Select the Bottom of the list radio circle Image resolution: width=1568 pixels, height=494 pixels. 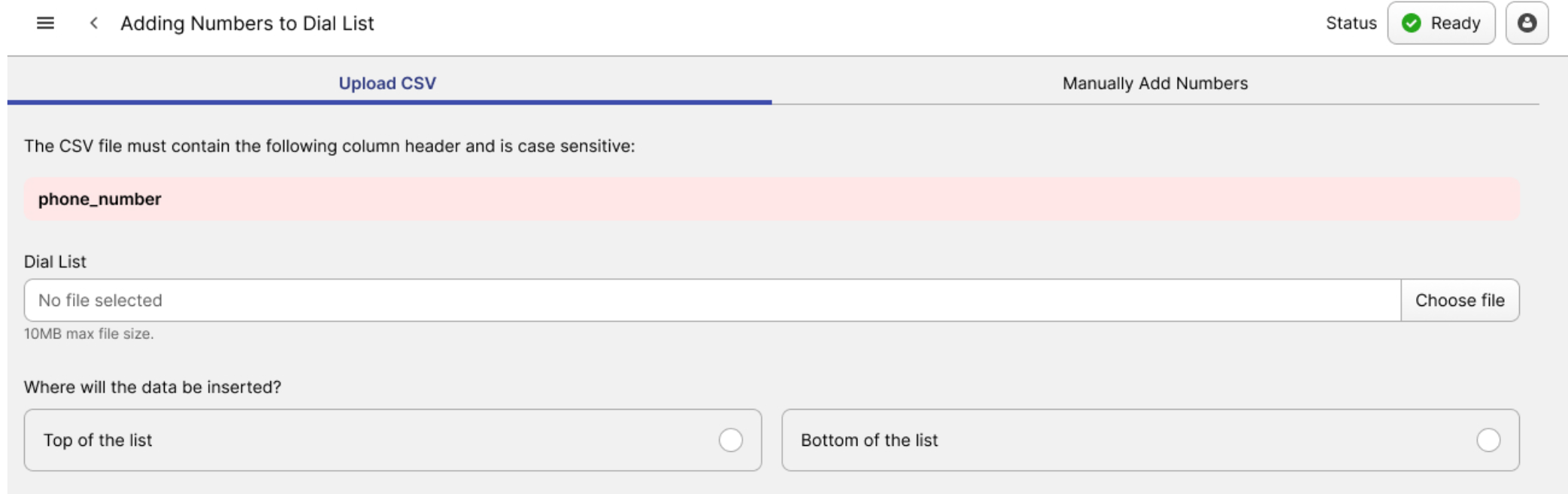click(1488, 441)
